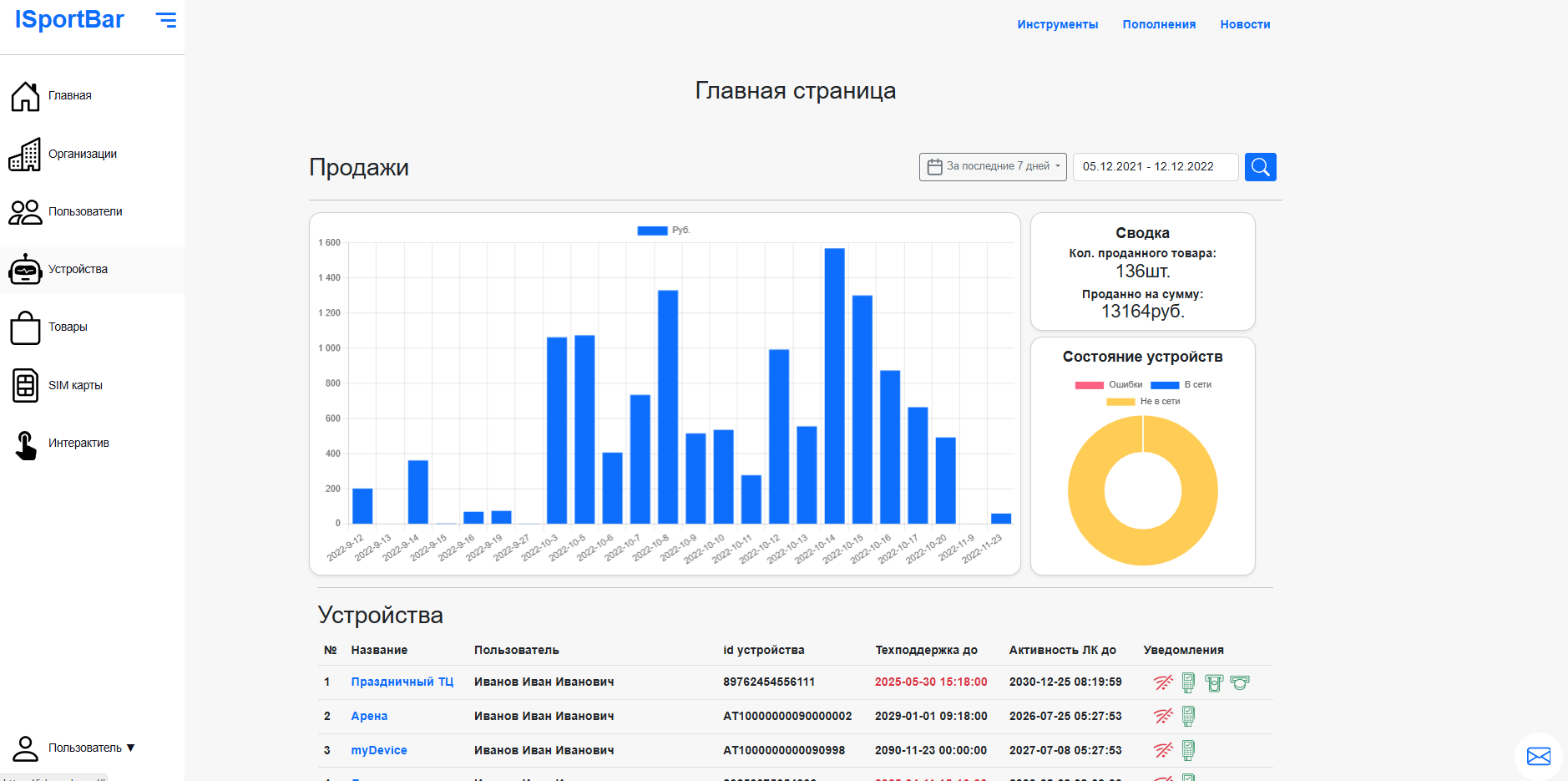Toggle the В сети blue legend swatch
The image size is (1568, 781).
coord(1165,385)
